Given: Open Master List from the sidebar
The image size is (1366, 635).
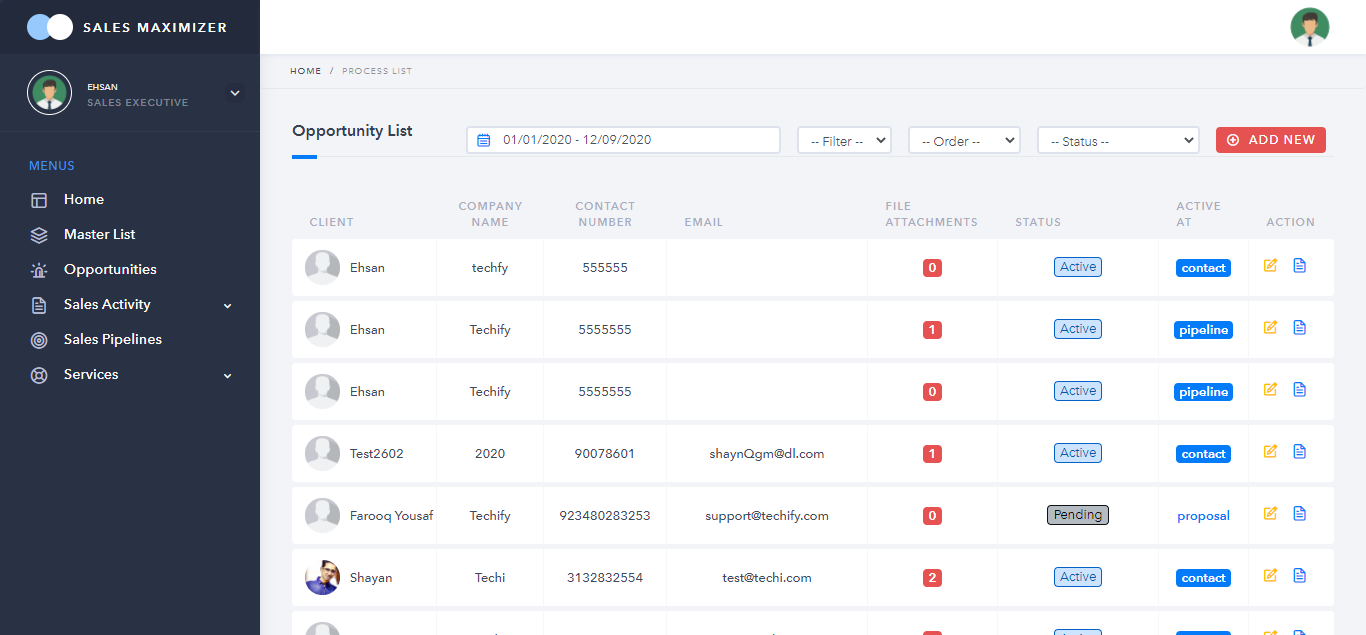Looking at the screenshot, I should [x=99, y=234].
